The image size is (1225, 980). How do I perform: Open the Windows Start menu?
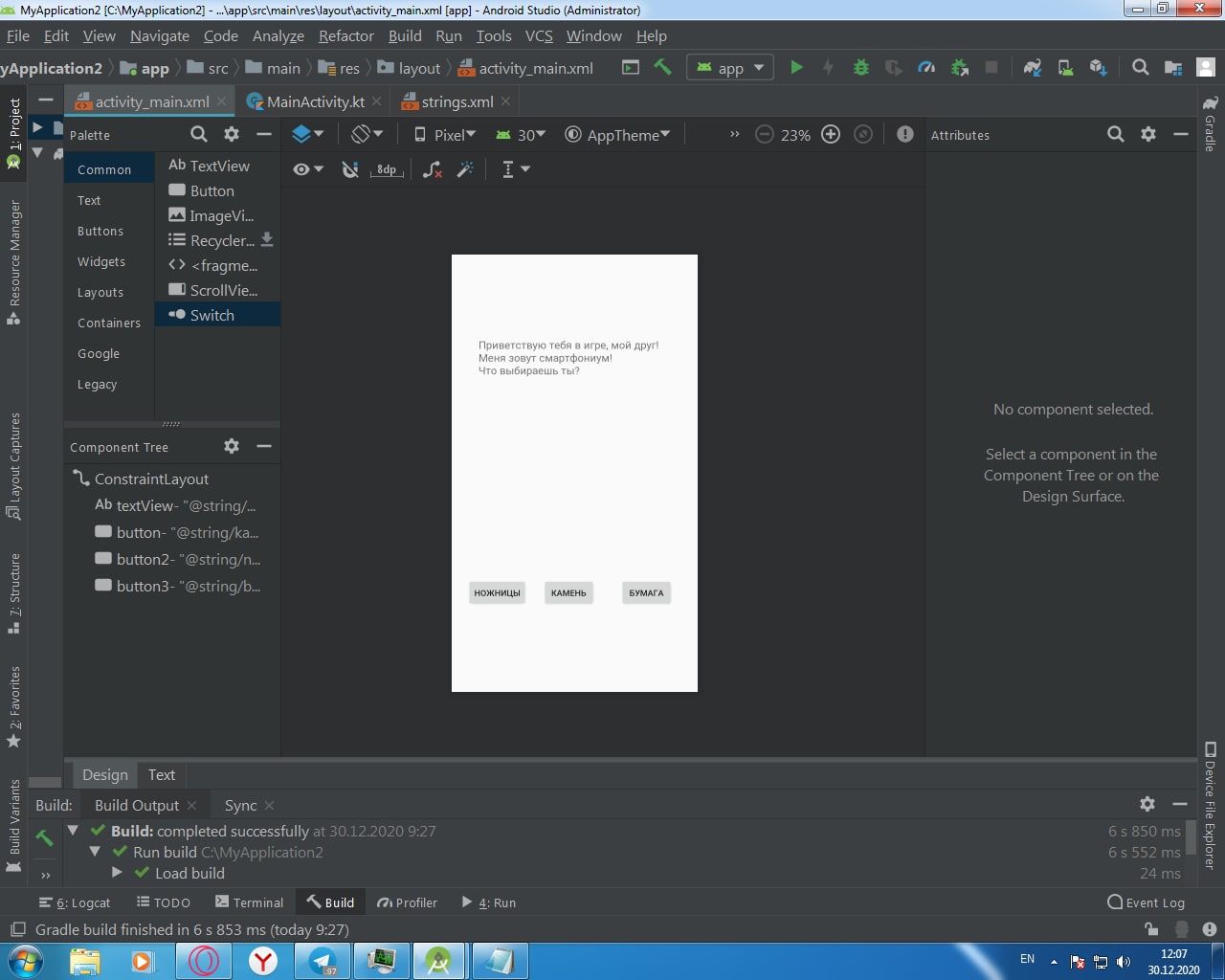(x=25, y=960)
